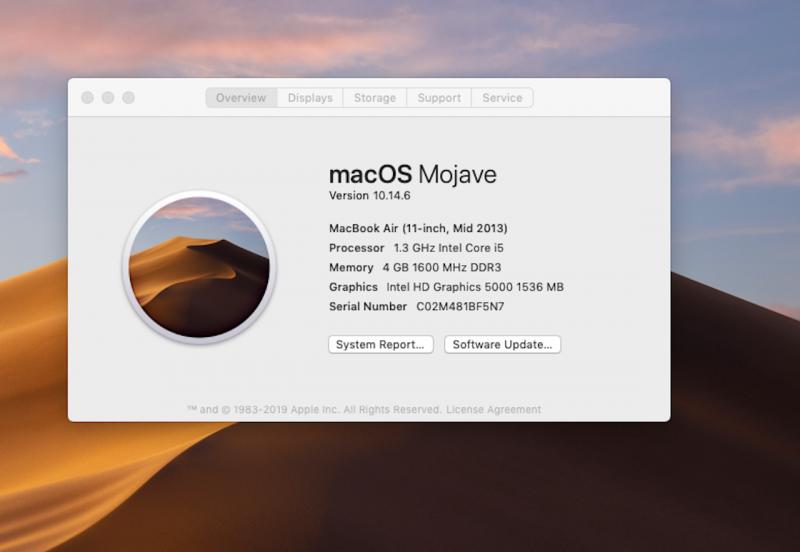Click the Apple Inc. copyright notice
Viewport: 800px width, 552px height.
point(314,409)
